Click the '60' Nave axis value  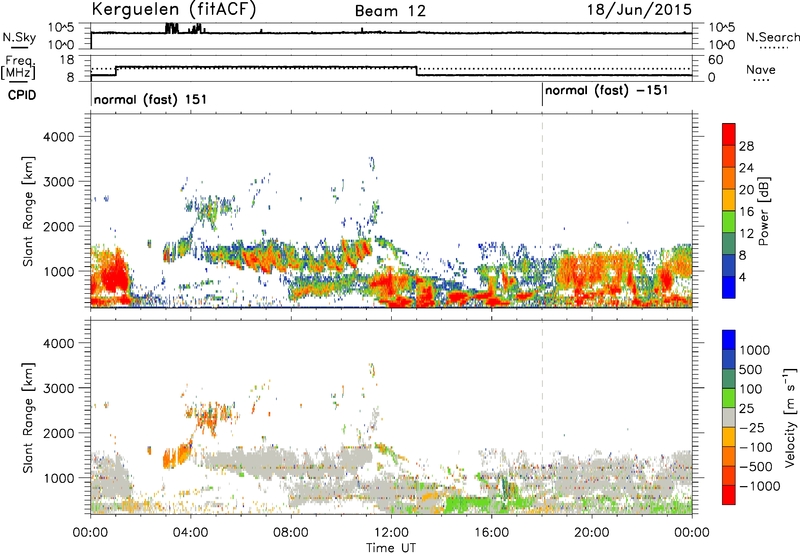(x=715, y=60)
